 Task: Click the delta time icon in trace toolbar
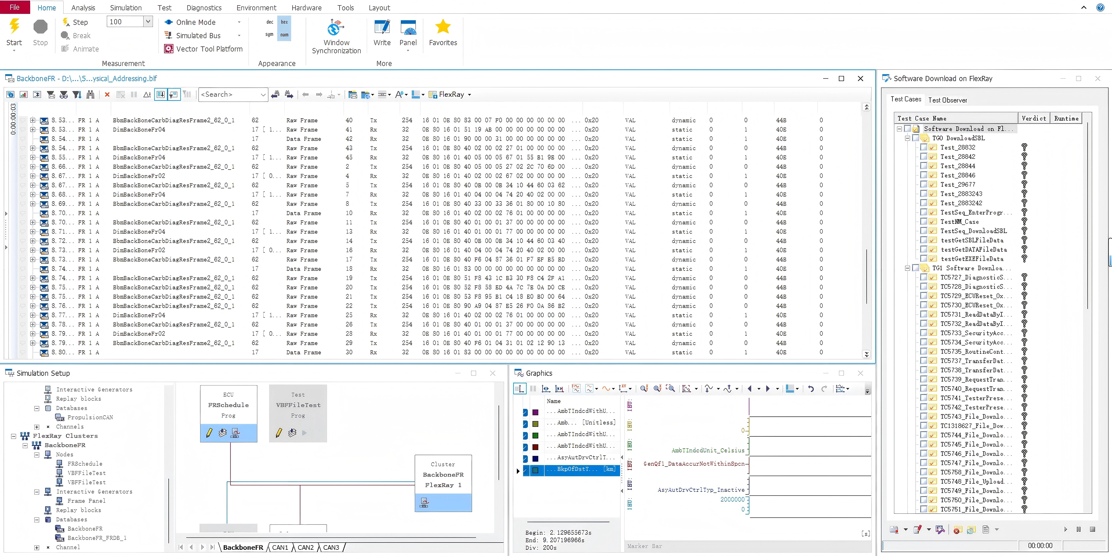(x=147, y=94)
